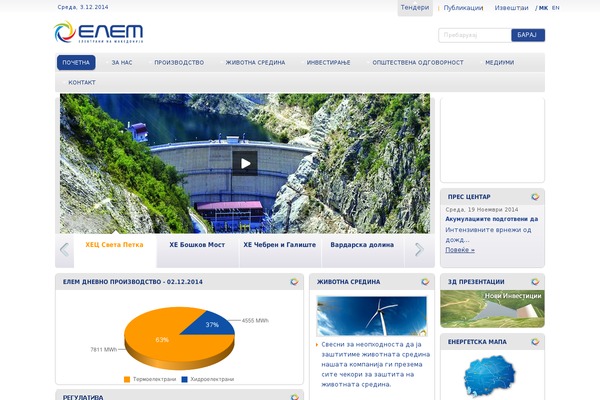The width and height of the screenshot is (600, 400).
Task: Click the blue 37% pie slice
Action: tap(214, 325)
